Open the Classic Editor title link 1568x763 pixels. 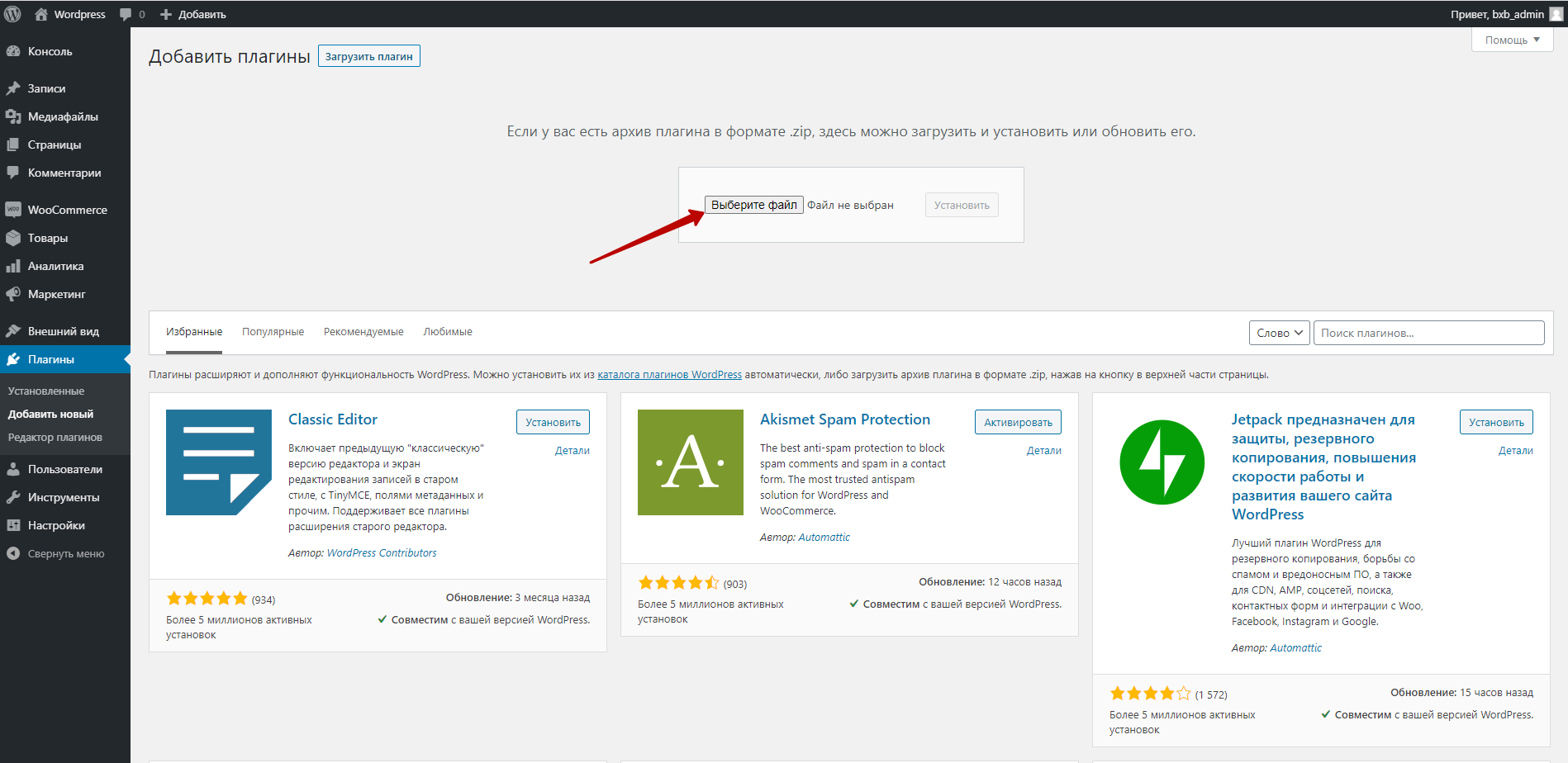[x=333, y=419]
